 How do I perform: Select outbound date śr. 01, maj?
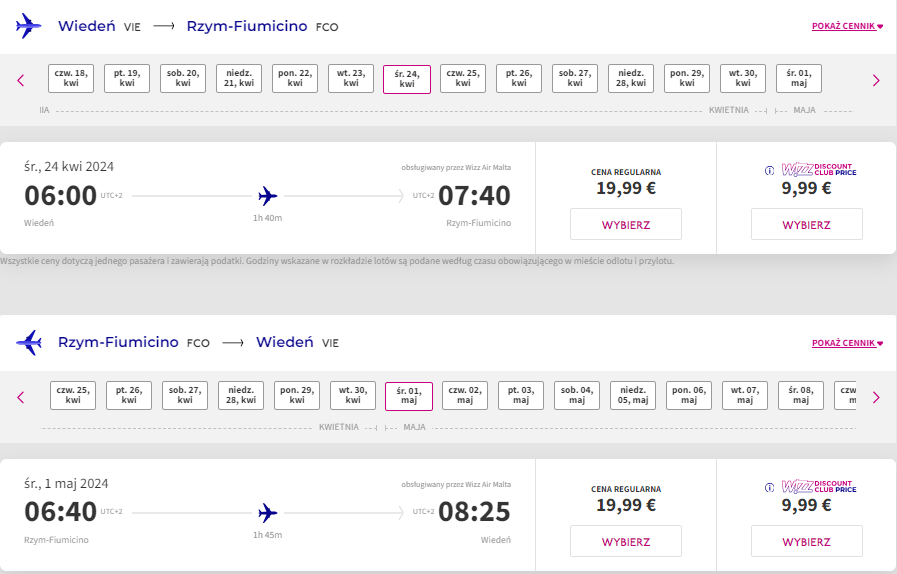pos(799,78)
